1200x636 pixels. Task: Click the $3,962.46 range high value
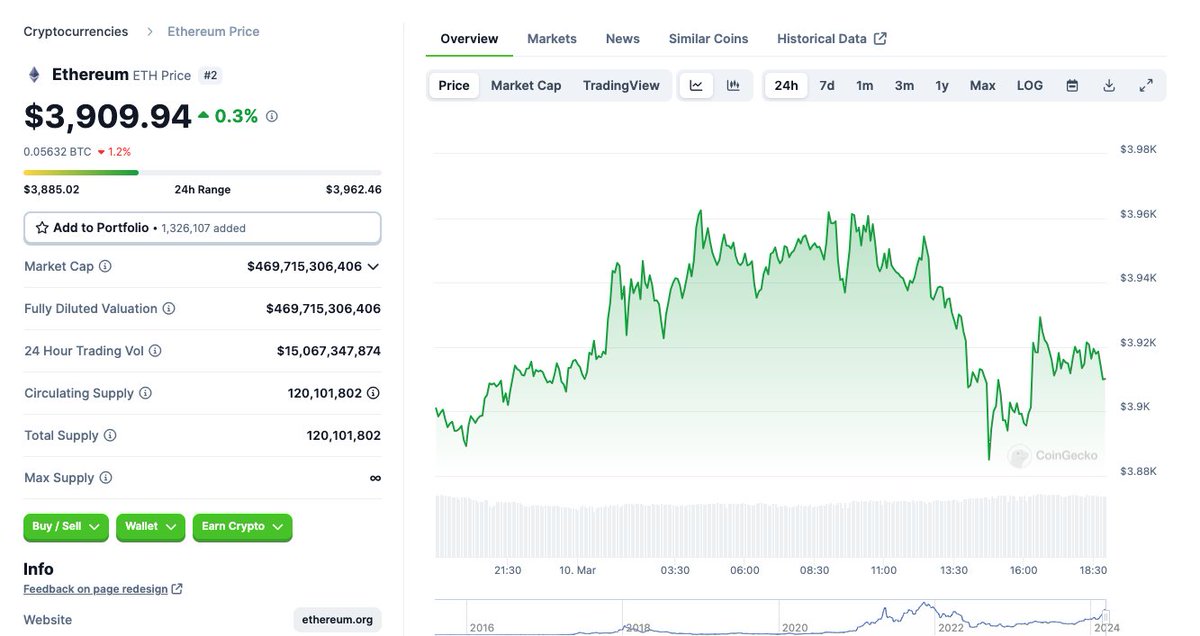[354, 189]
